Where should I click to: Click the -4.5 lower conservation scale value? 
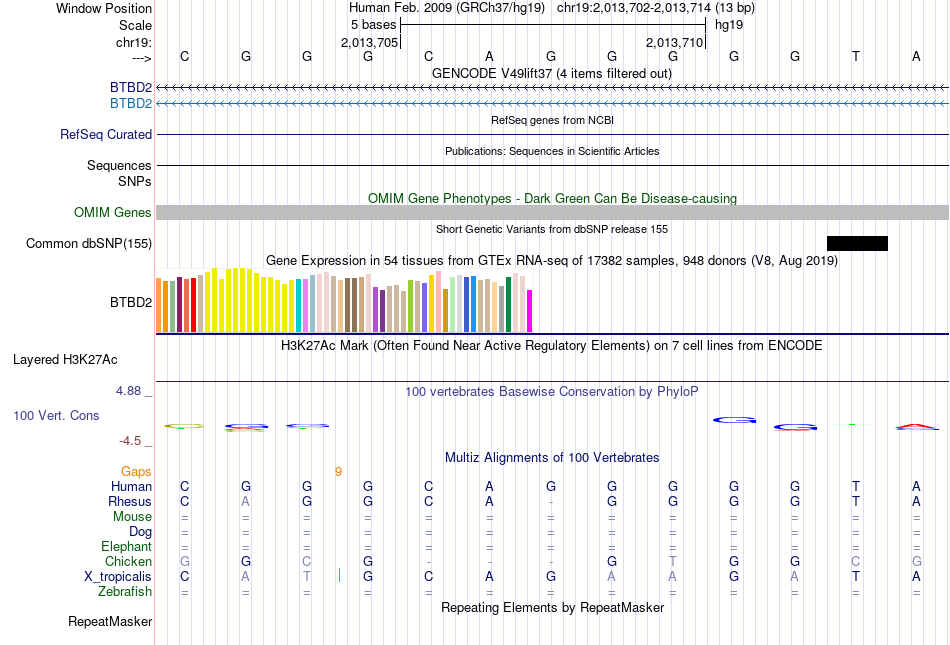pos(130,441)
